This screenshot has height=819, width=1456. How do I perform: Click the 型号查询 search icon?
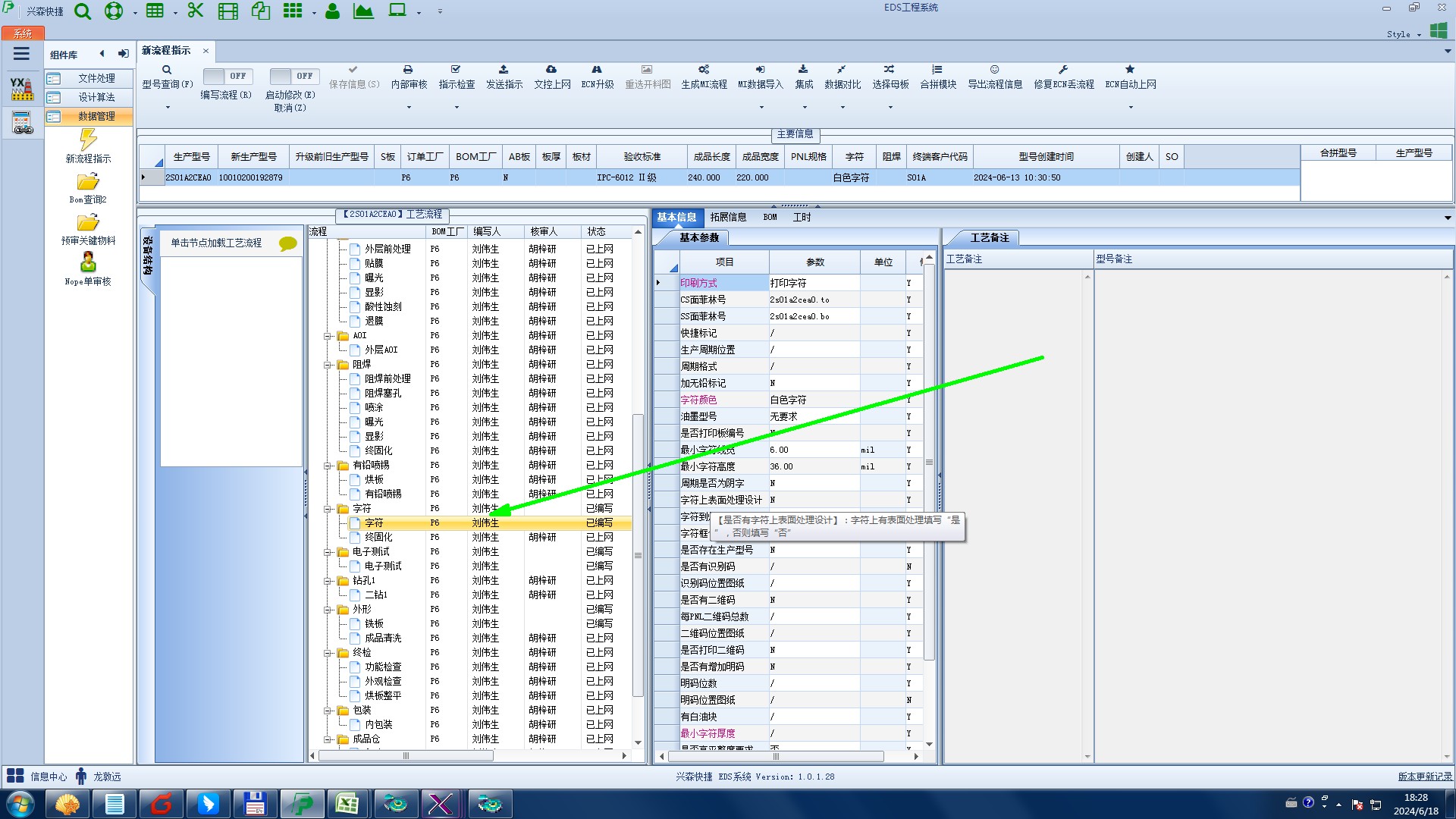coord(167,70)
